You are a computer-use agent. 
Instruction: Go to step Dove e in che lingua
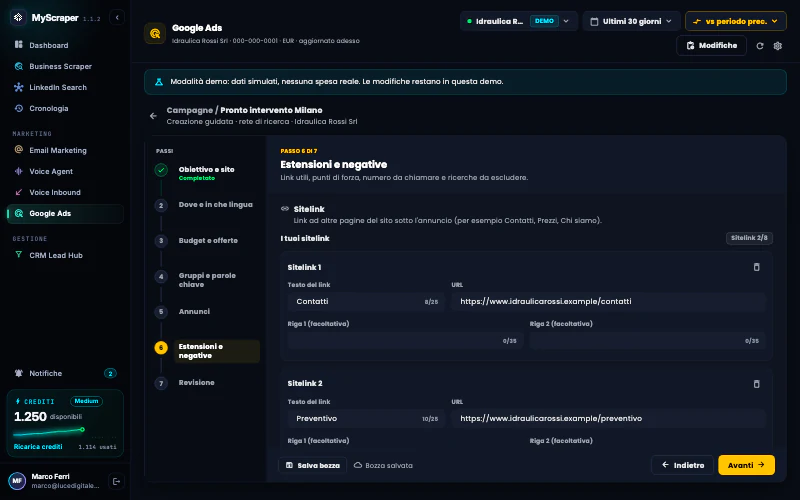point(206,205)
